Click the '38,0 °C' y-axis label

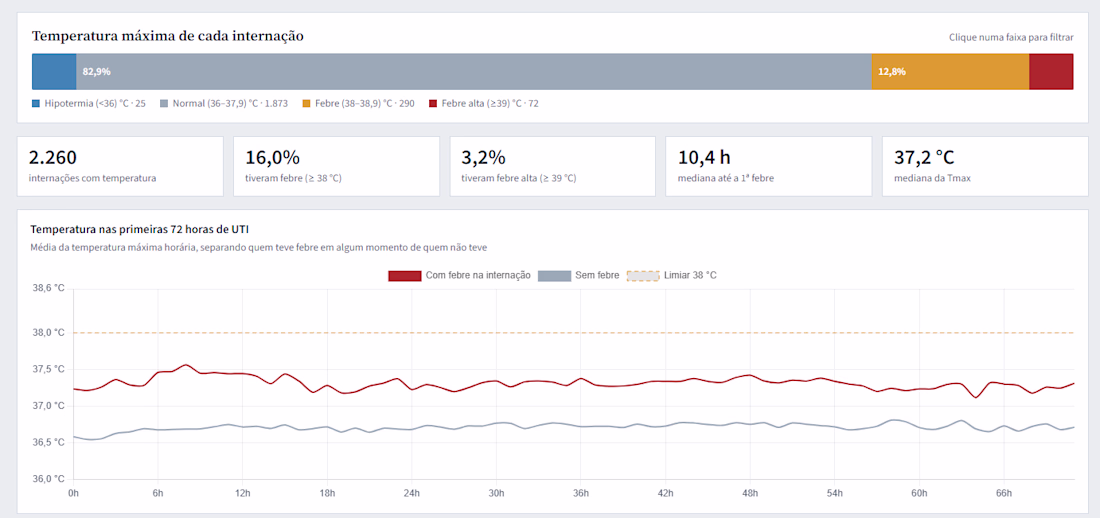click(x=47, y=333)
